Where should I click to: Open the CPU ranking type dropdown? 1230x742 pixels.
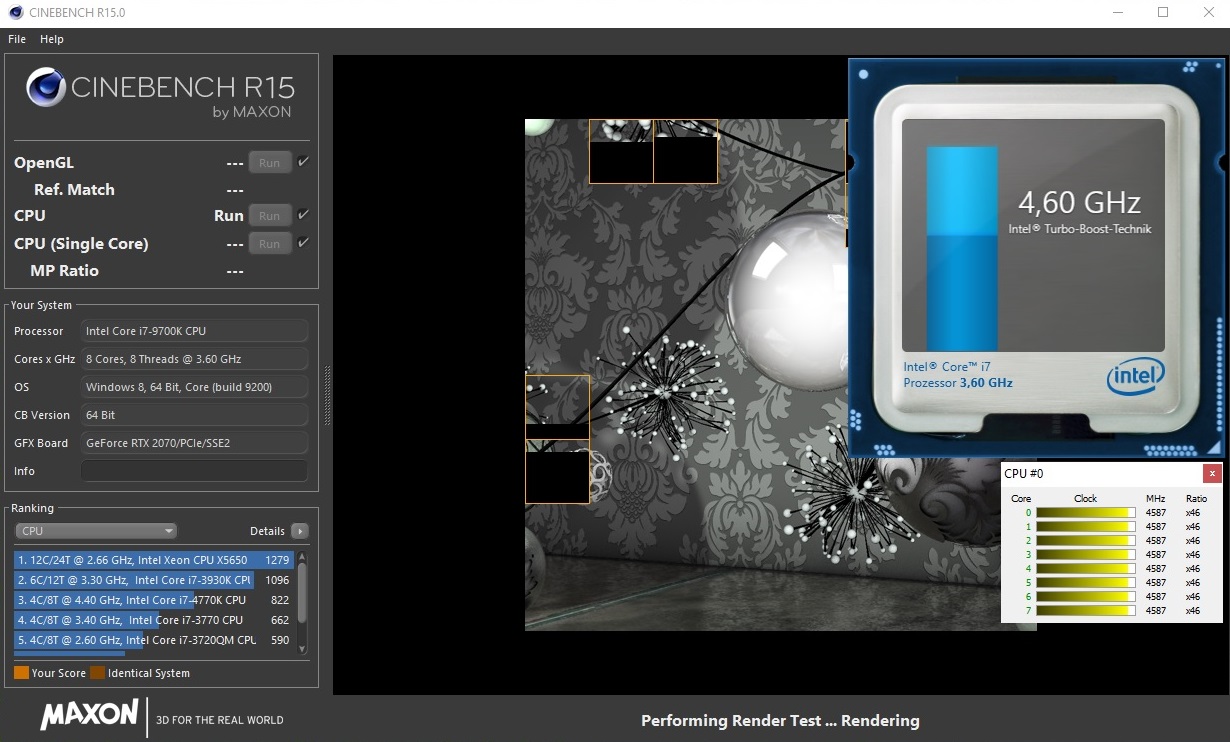pos(96,531)
